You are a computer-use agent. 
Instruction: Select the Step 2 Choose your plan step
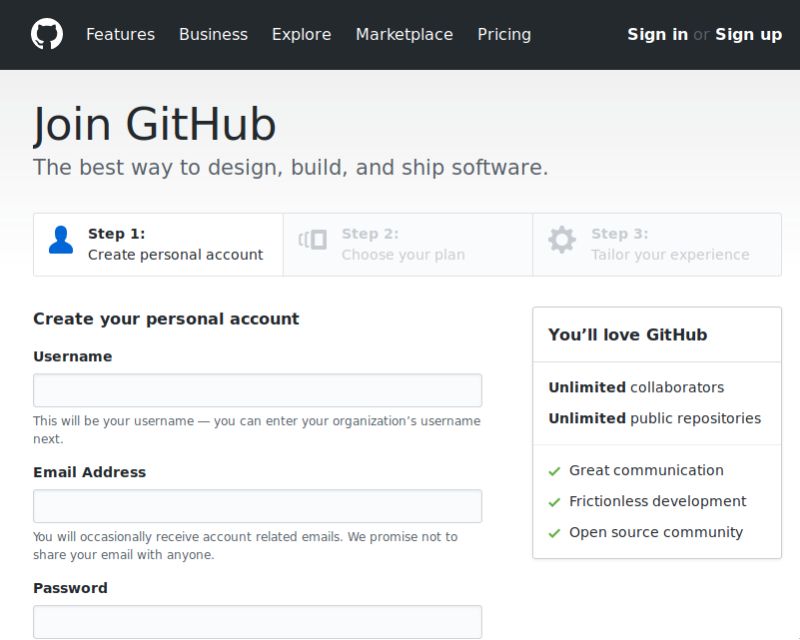click(x=407, y=244)
